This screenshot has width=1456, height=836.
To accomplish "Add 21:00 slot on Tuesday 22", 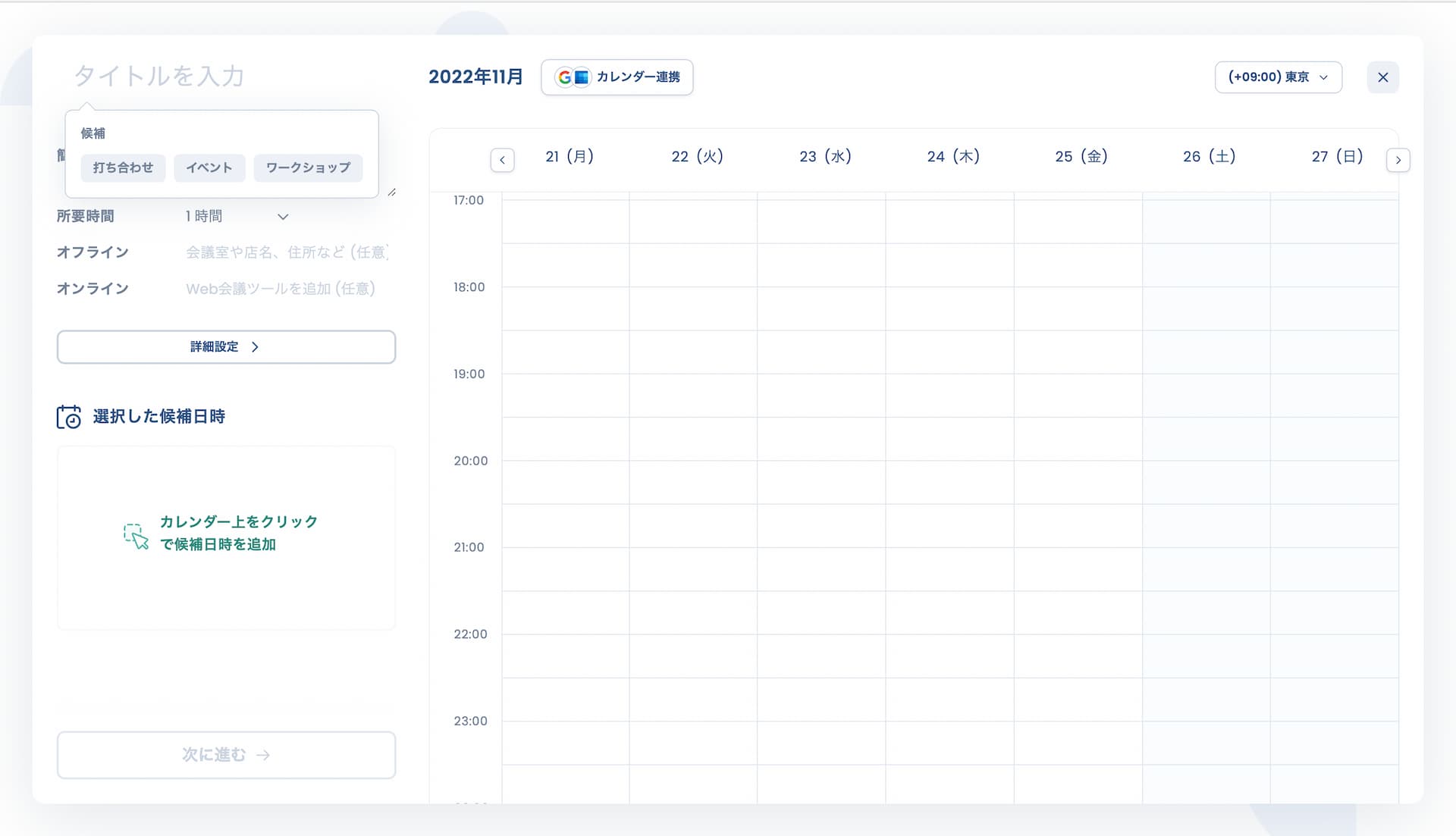I will click(693, 569).
